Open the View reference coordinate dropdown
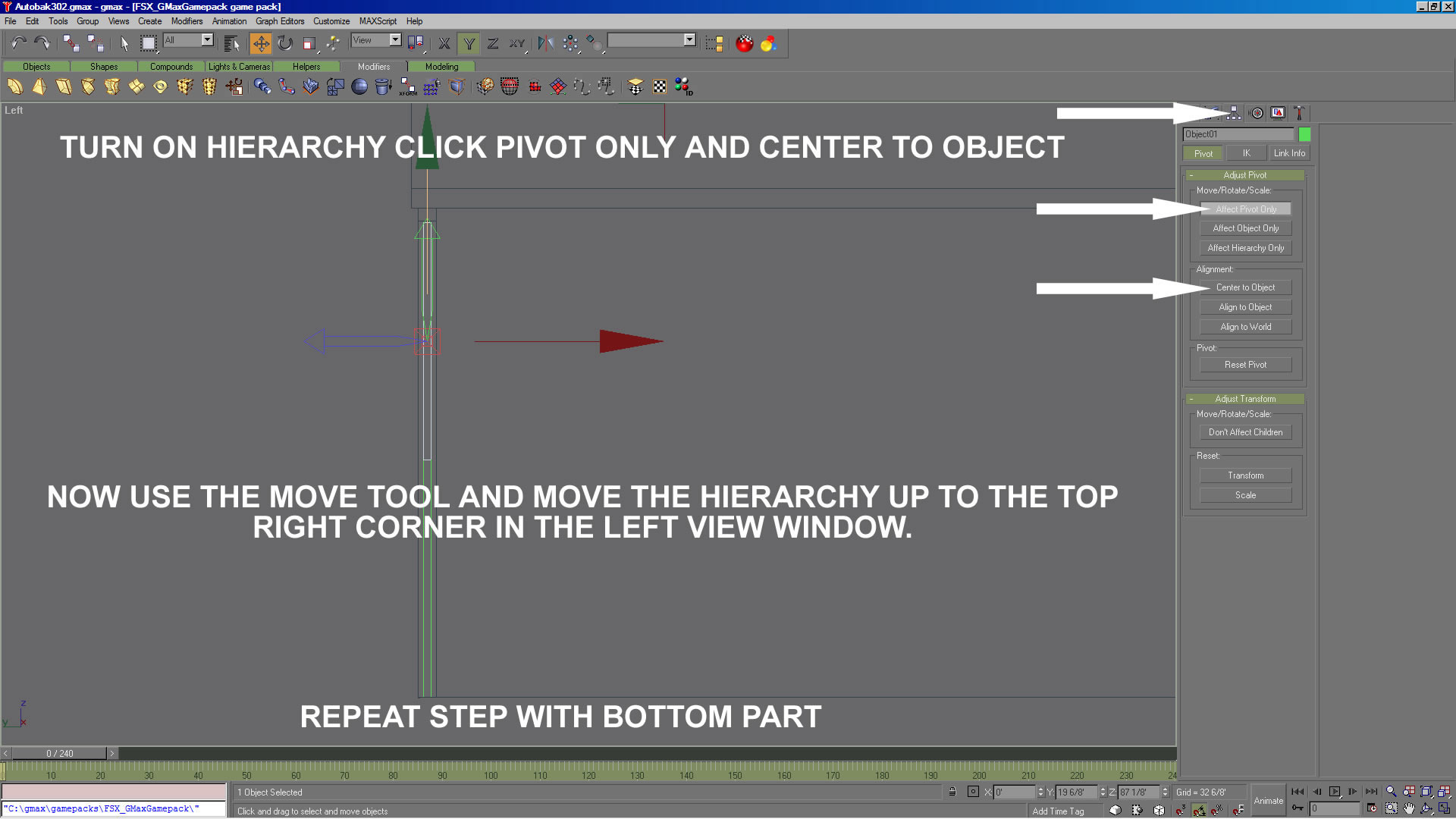This screenshot has height=819, width=1456. point(395,40)
